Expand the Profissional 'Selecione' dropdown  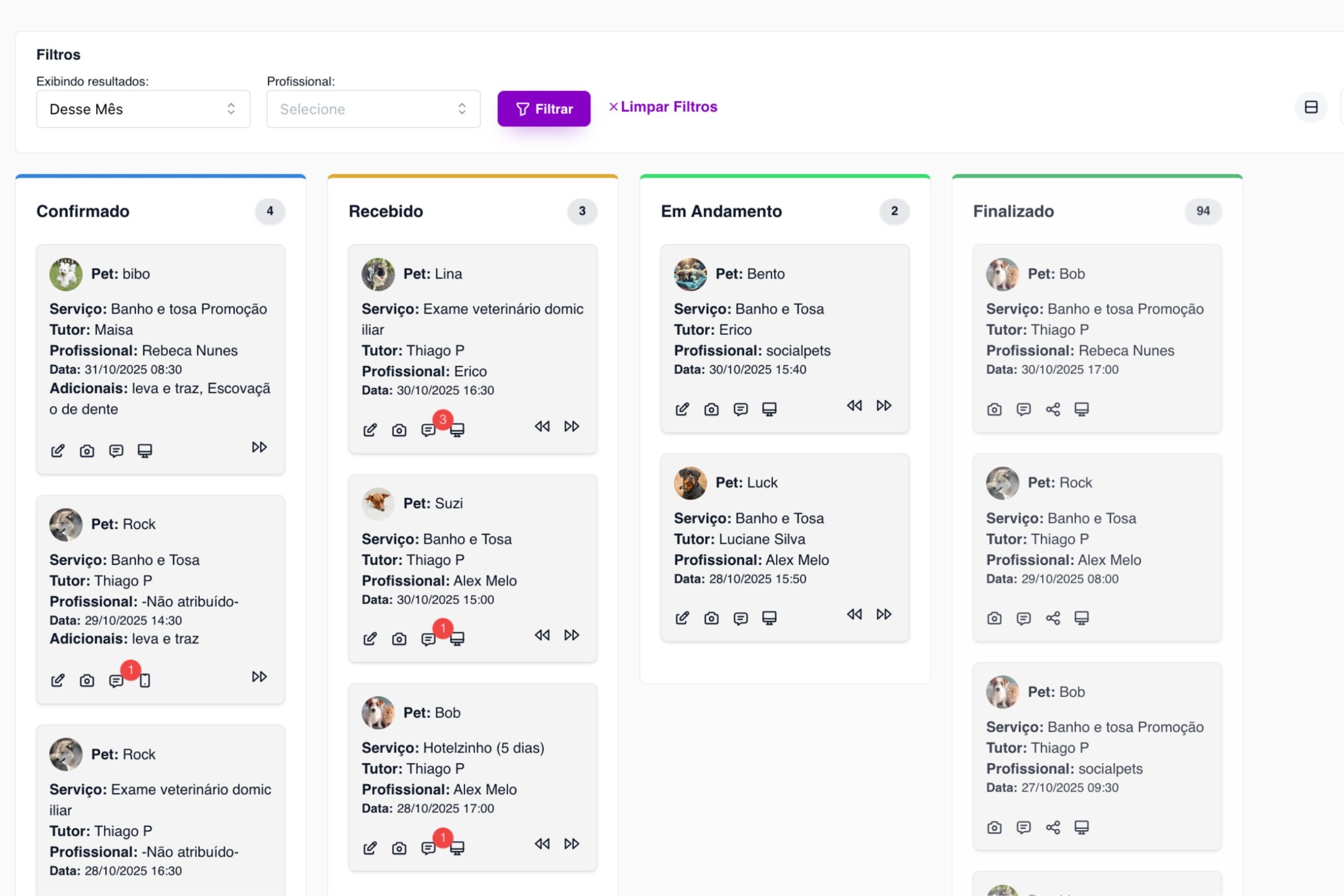click(373, 109)
